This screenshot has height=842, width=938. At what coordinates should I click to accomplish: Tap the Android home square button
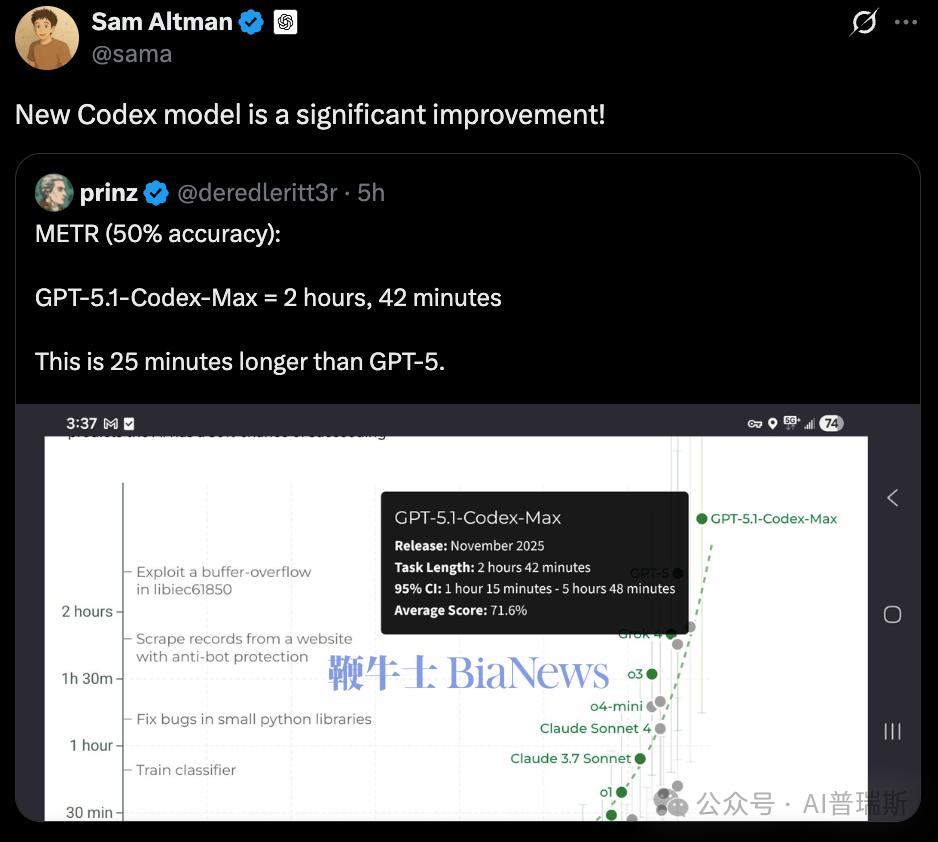(x=893, y=614)
